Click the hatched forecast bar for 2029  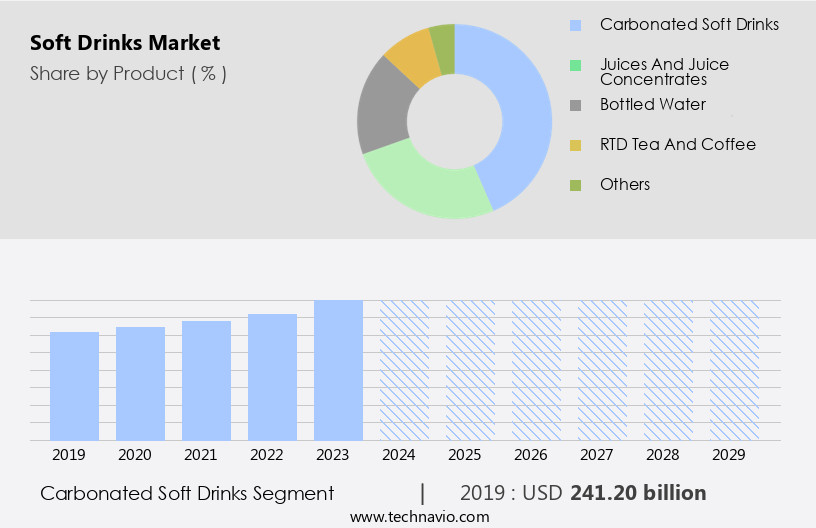point(734,370)
